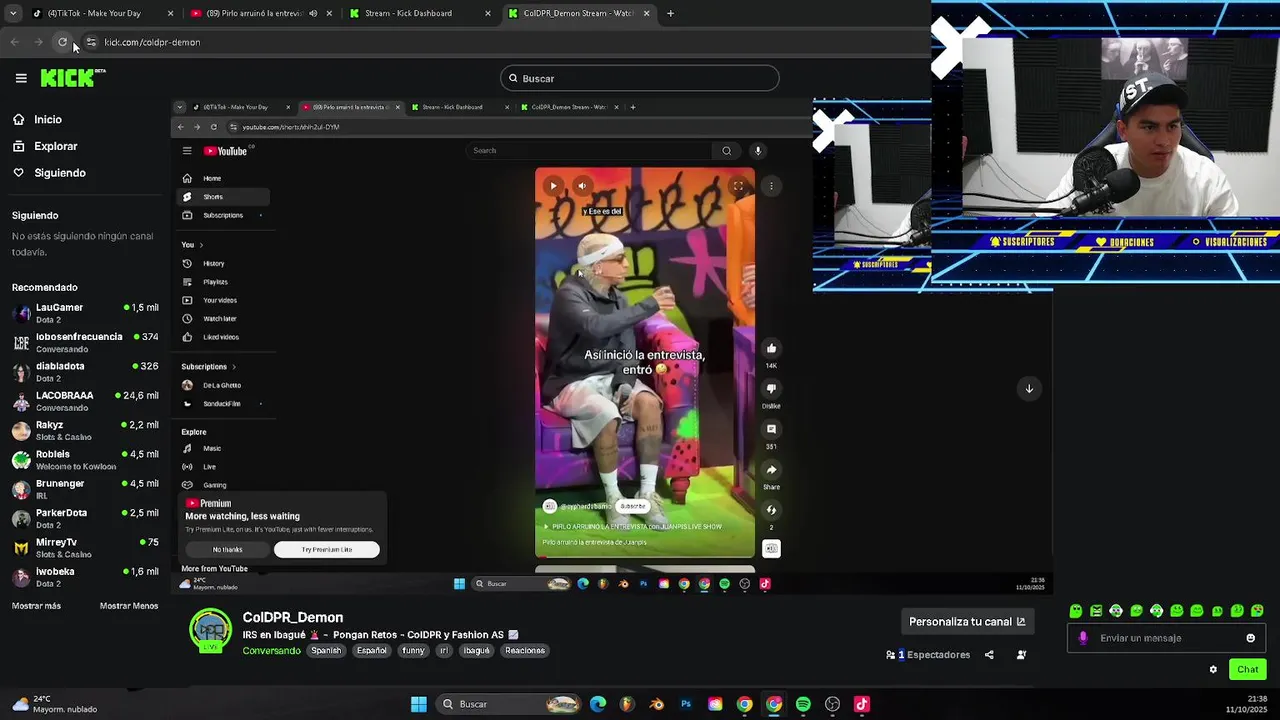The width and height of the screenshot is (1280, 720).
Task: Open a new browser tab with the plus button
Action: tap(670, 13)
